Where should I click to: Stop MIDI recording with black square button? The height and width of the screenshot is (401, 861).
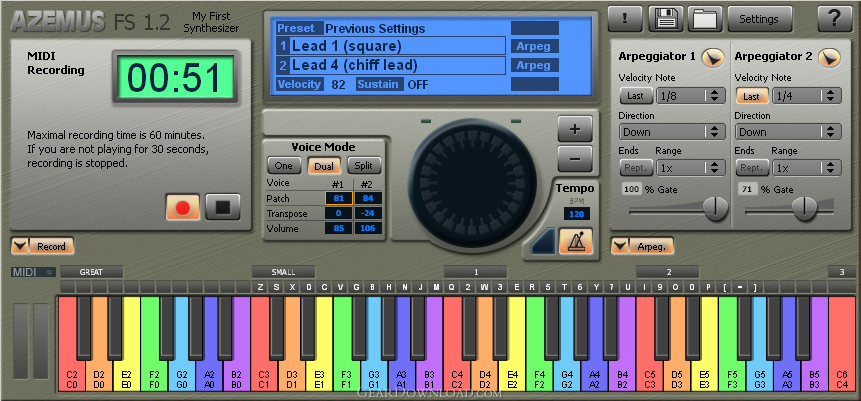[x=223, y=207]
